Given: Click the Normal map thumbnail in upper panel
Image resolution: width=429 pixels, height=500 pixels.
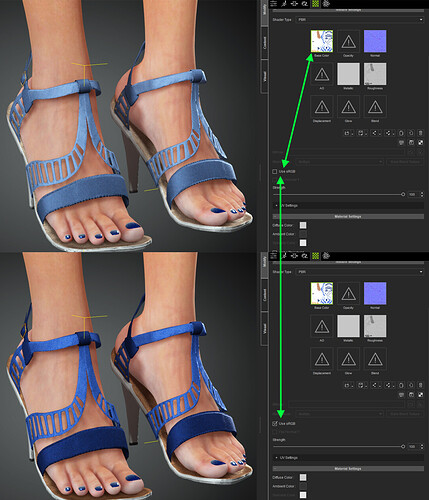Looking at the screenshot, I should (x=375, y=41).
